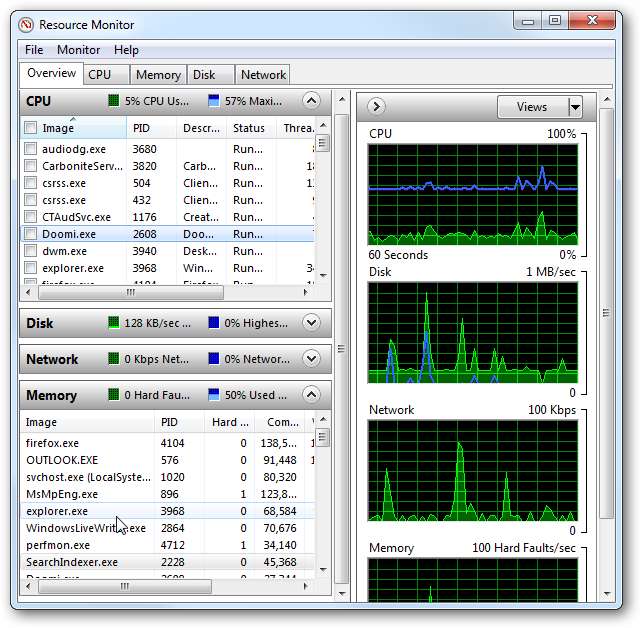Click PID 3940 of dwm.exe

pos(144,251)
